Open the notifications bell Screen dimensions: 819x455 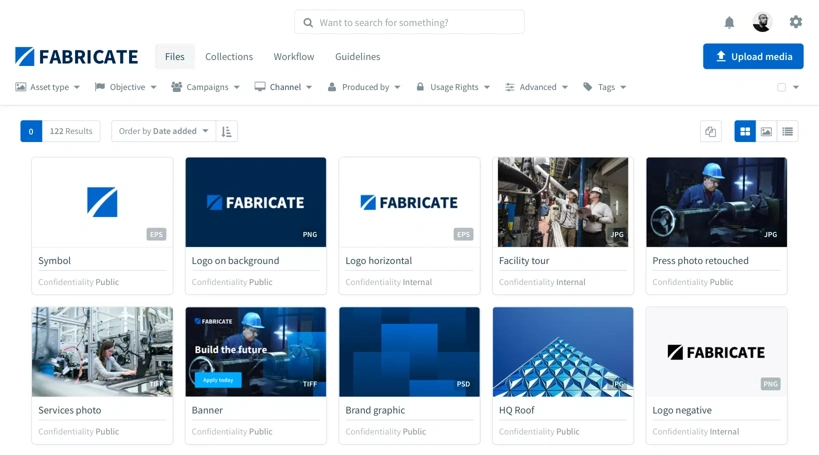(729, 22)
